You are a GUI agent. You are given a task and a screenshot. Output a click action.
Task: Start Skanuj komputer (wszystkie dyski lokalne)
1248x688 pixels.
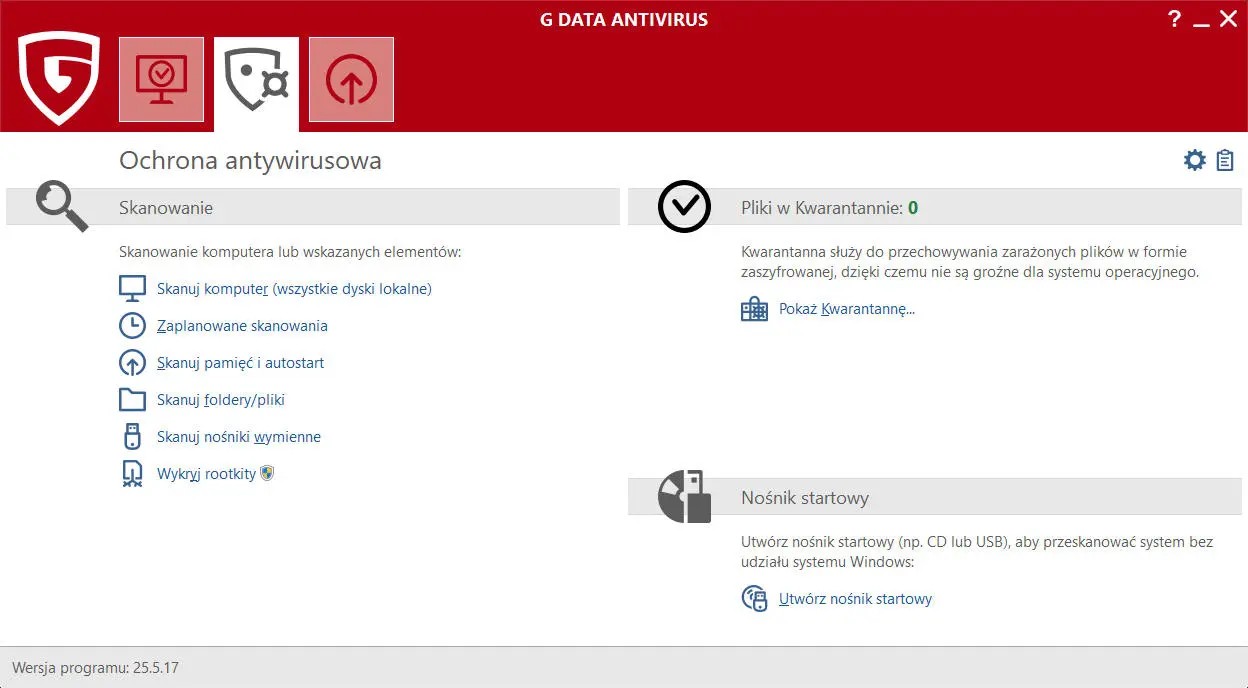[x=294, y=289]
